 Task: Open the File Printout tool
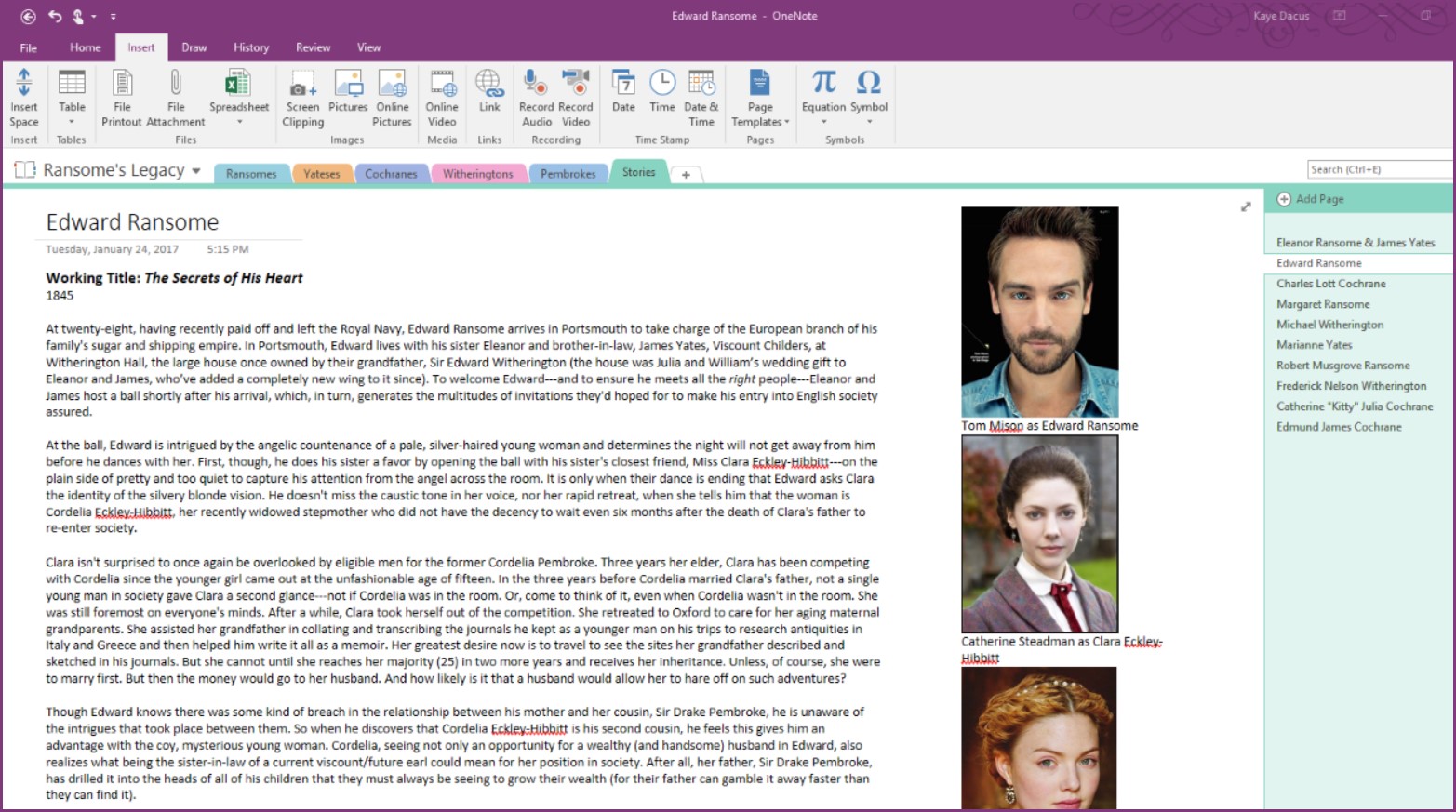click(x=122, y=84)
